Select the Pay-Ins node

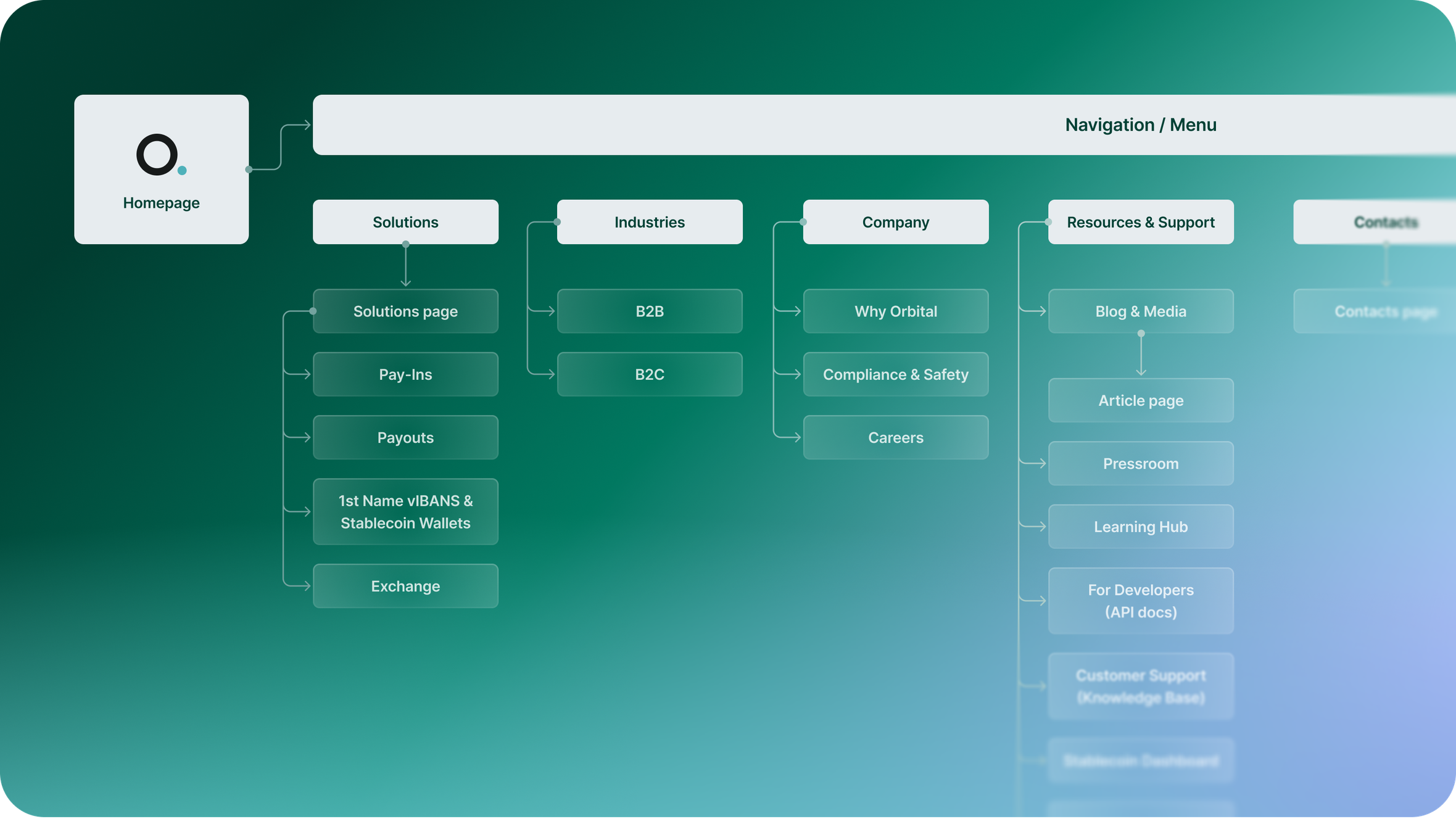[405, 374]
